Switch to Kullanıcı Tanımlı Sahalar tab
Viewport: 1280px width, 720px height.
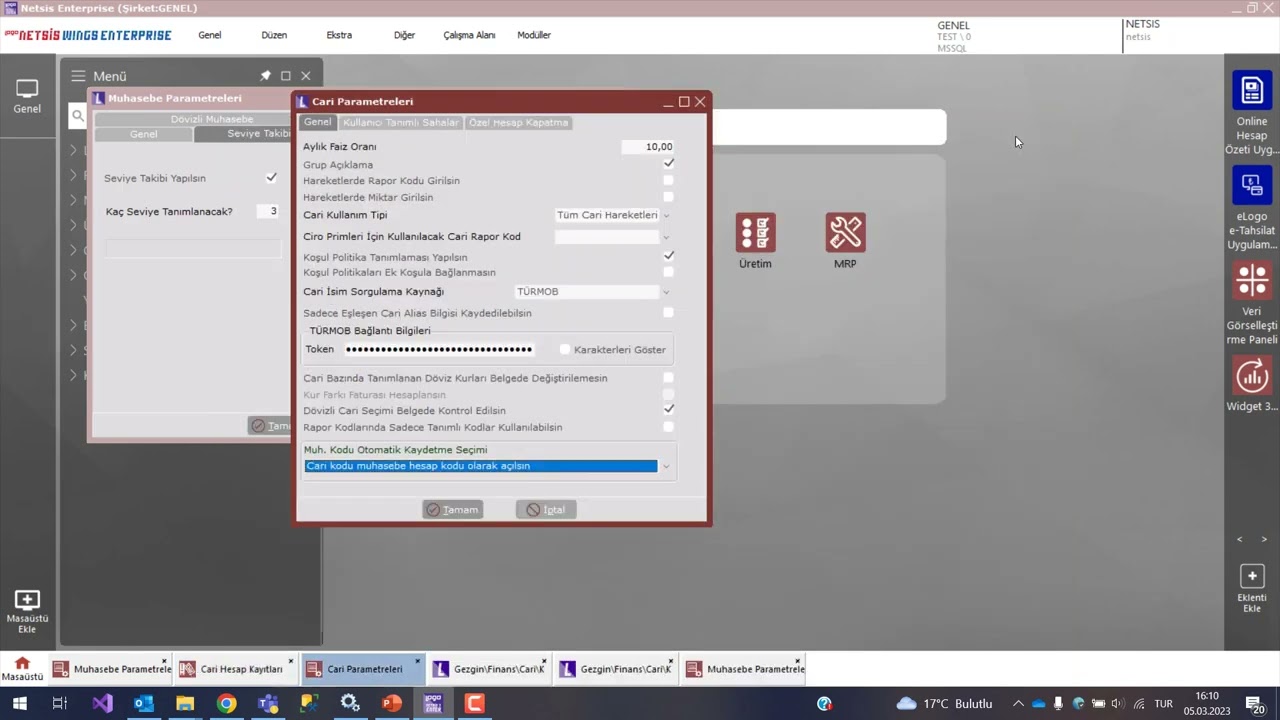click(400, 122)
